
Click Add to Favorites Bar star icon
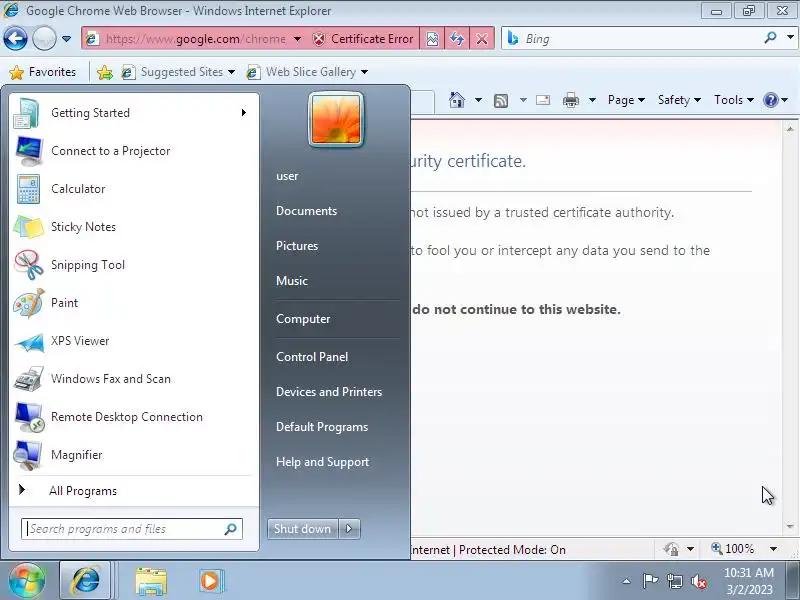pyautogui.click(x=105, y=72)
